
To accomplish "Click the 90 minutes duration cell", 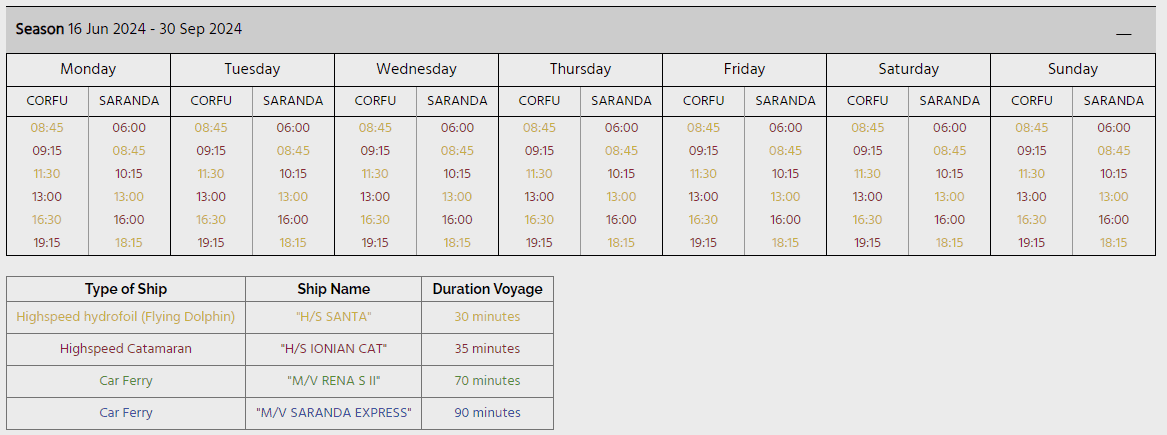I will (487, 413).
